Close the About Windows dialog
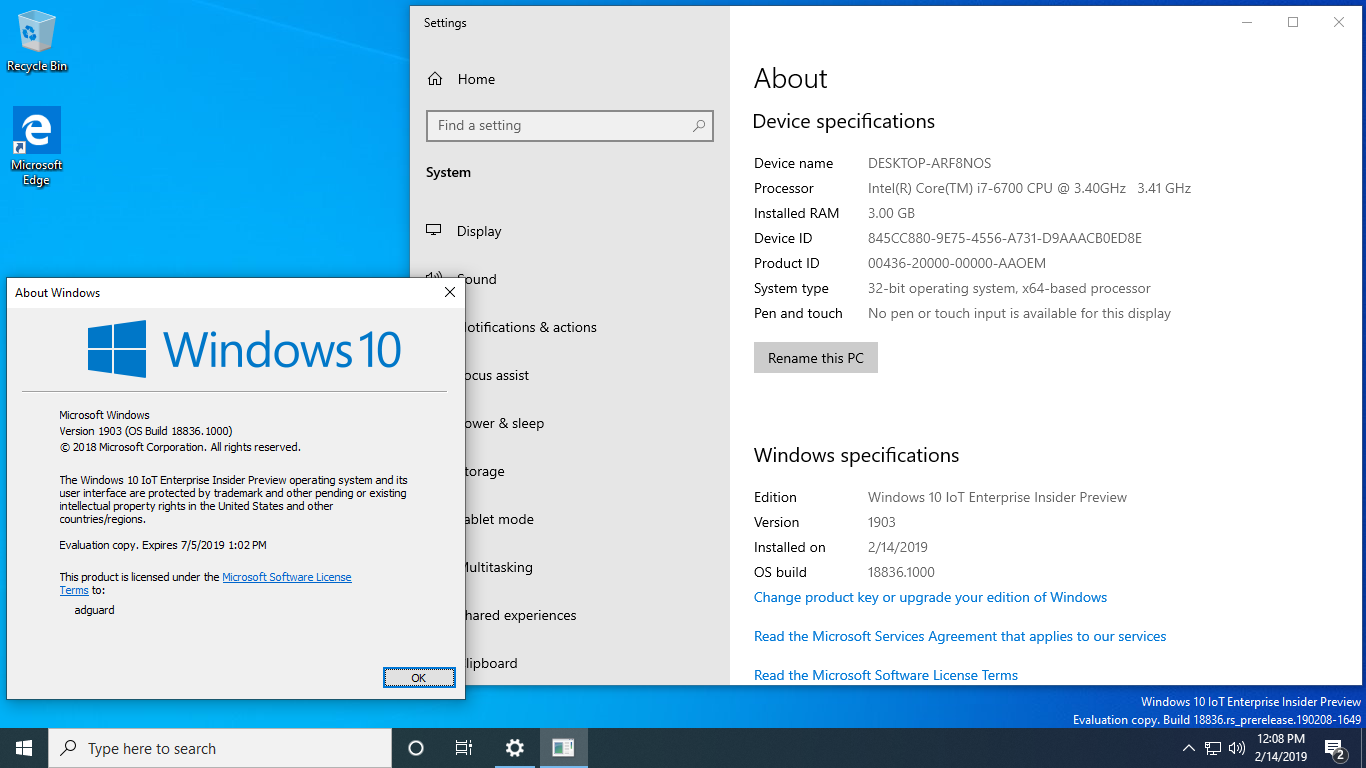1366x768 pixels. tap(450, 293)
